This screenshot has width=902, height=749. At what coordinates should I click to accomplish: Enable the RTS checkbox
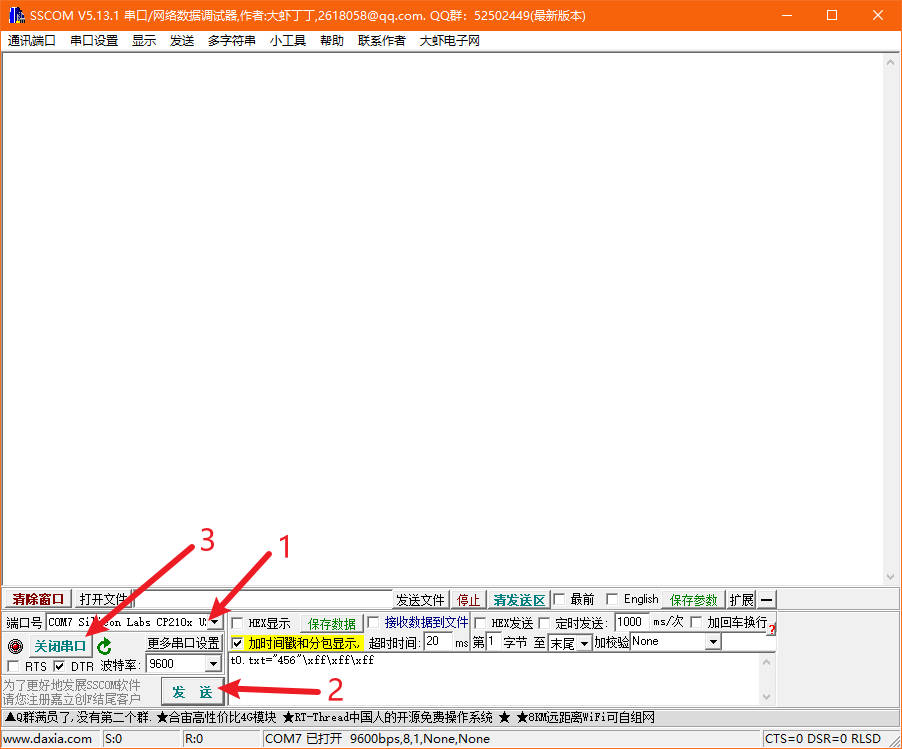13,666
